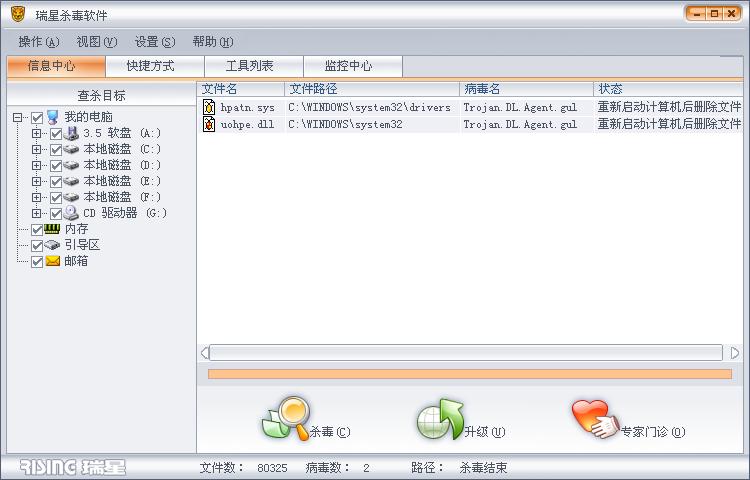This screenshot has height=480, width=750.
Task: Click the left scroll arrow of results list
Action: coord(204,353)
